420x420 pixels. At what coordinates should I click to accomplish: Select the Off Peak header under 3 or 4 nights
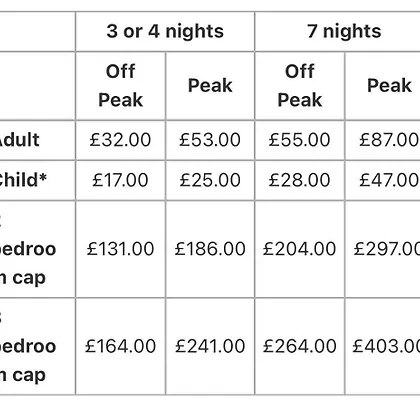point(120,86)
